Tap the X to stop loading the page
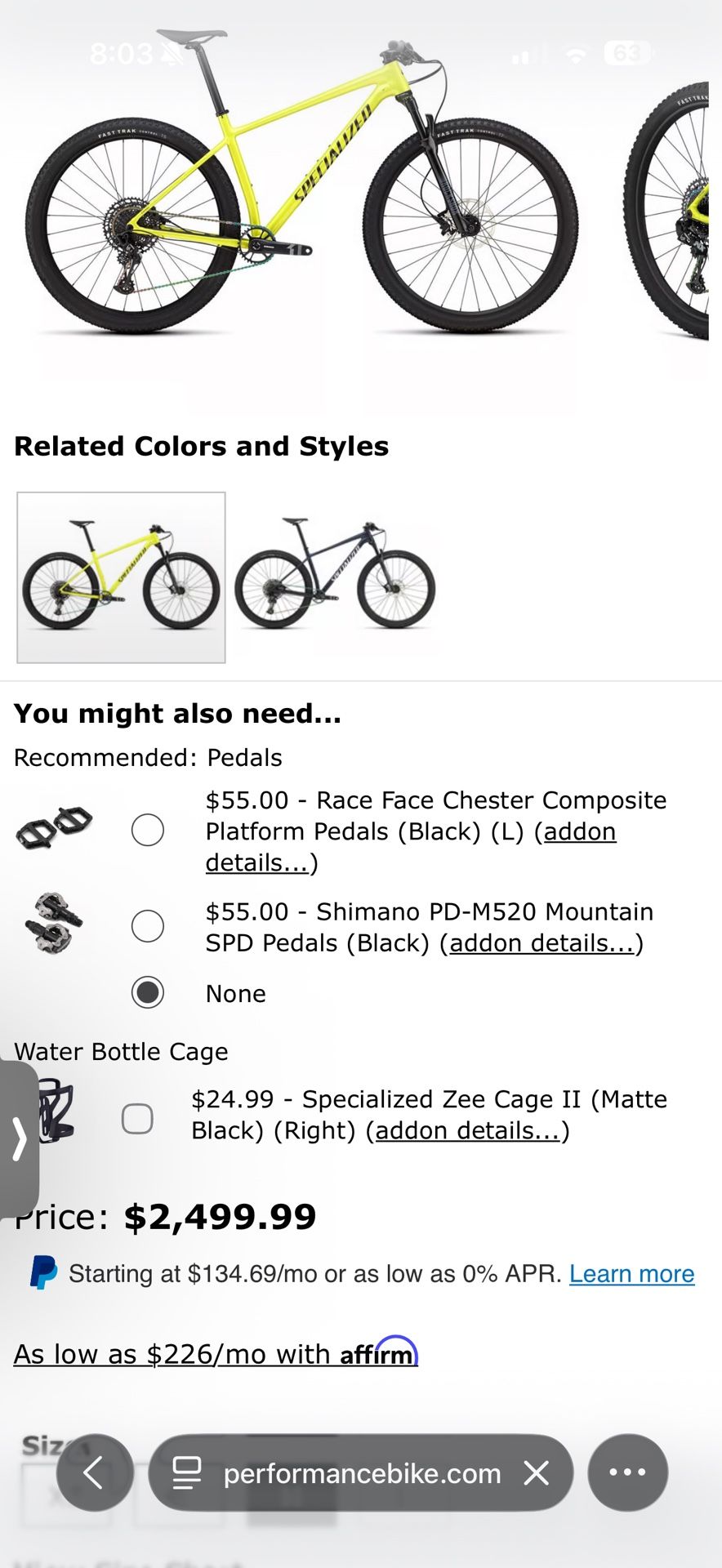The width and height of the screenshot is (722, 1568). (537, 1473)
